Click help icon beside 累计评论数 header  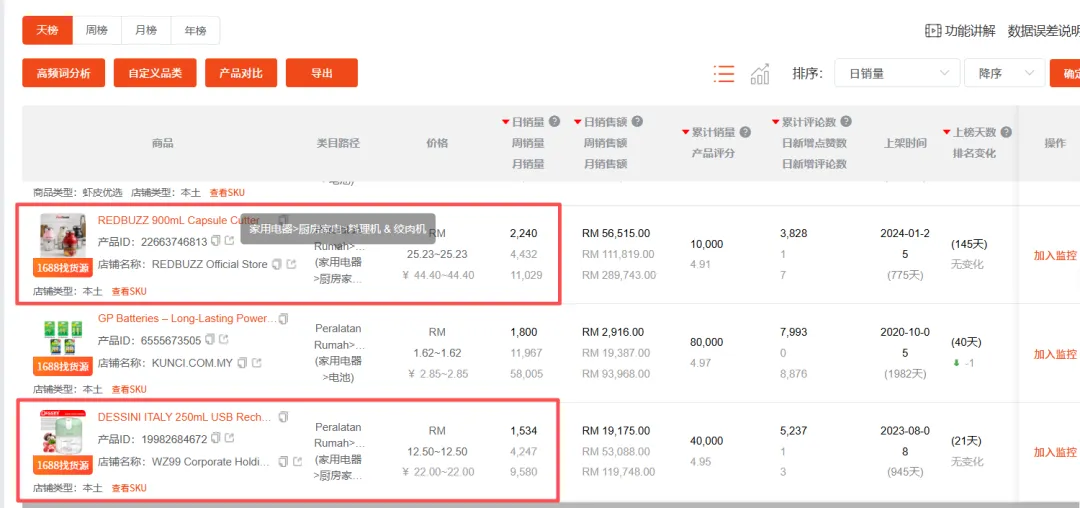(x=846, y=122)
